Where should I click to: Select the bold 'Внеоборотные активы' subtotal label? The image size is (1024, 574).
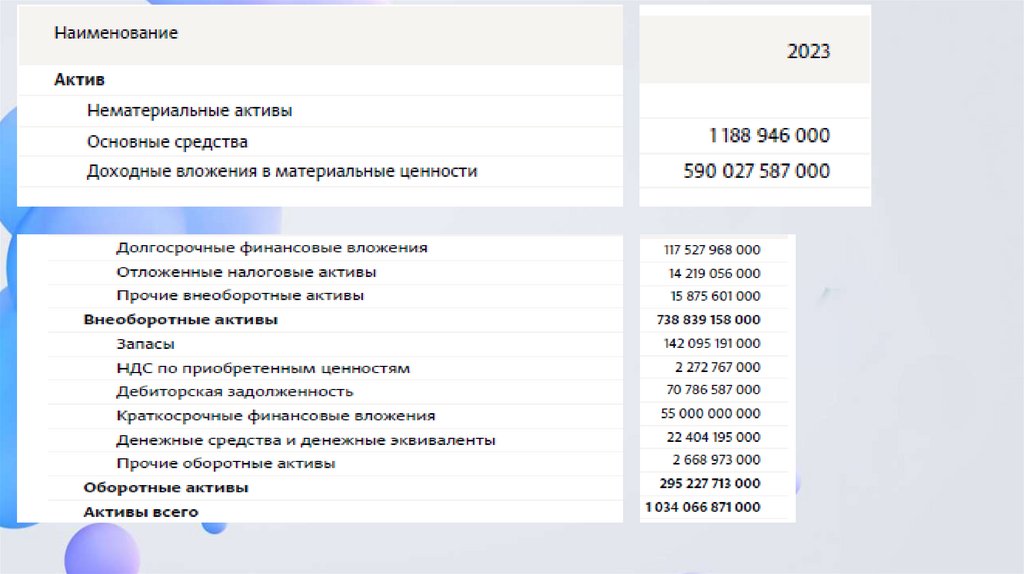click(180, 319)
